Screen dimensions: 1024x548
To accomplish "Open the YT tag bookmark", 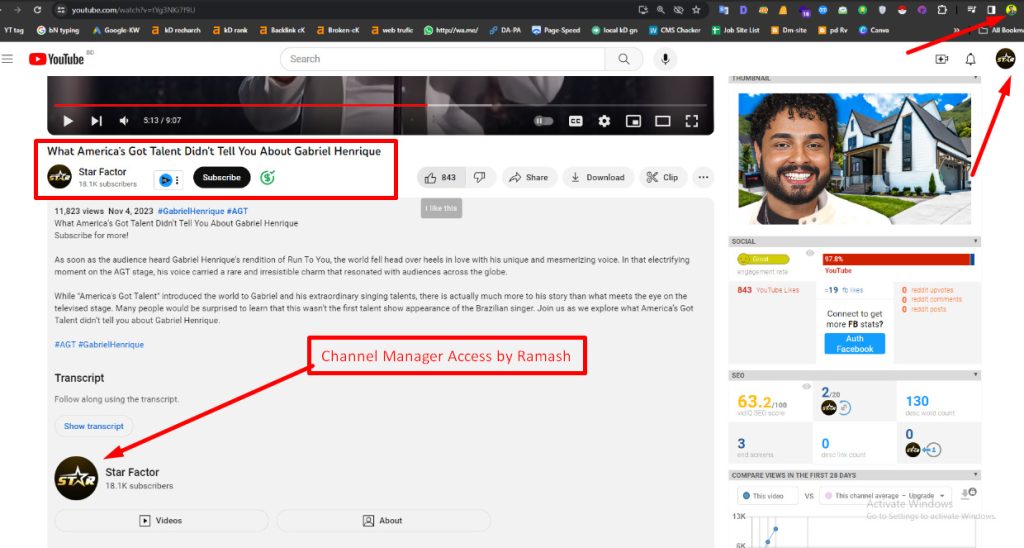I will click(14, 30).
